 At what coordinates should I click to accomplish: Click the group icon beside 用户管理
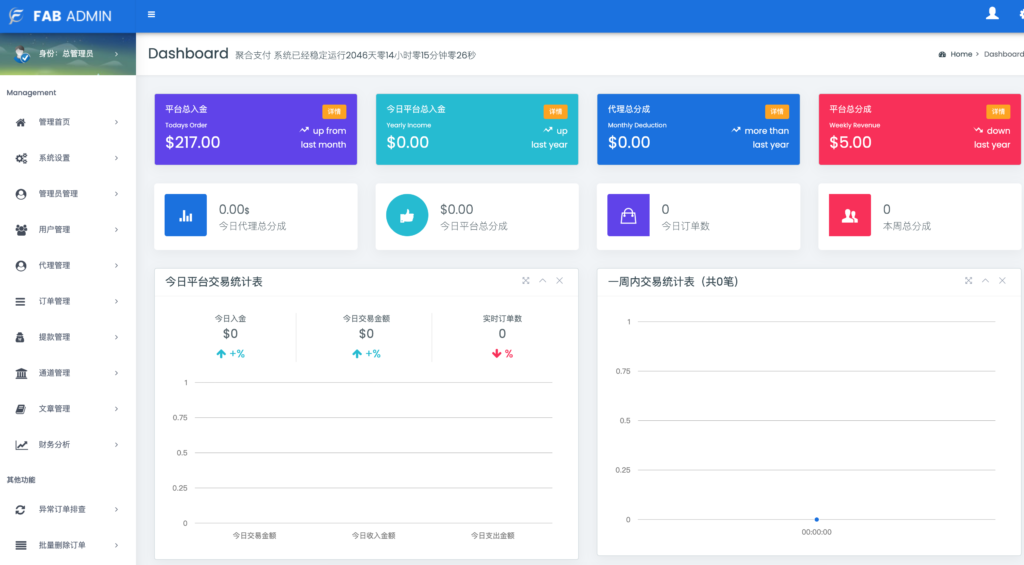pyautogui.click(x=21, y=230)
